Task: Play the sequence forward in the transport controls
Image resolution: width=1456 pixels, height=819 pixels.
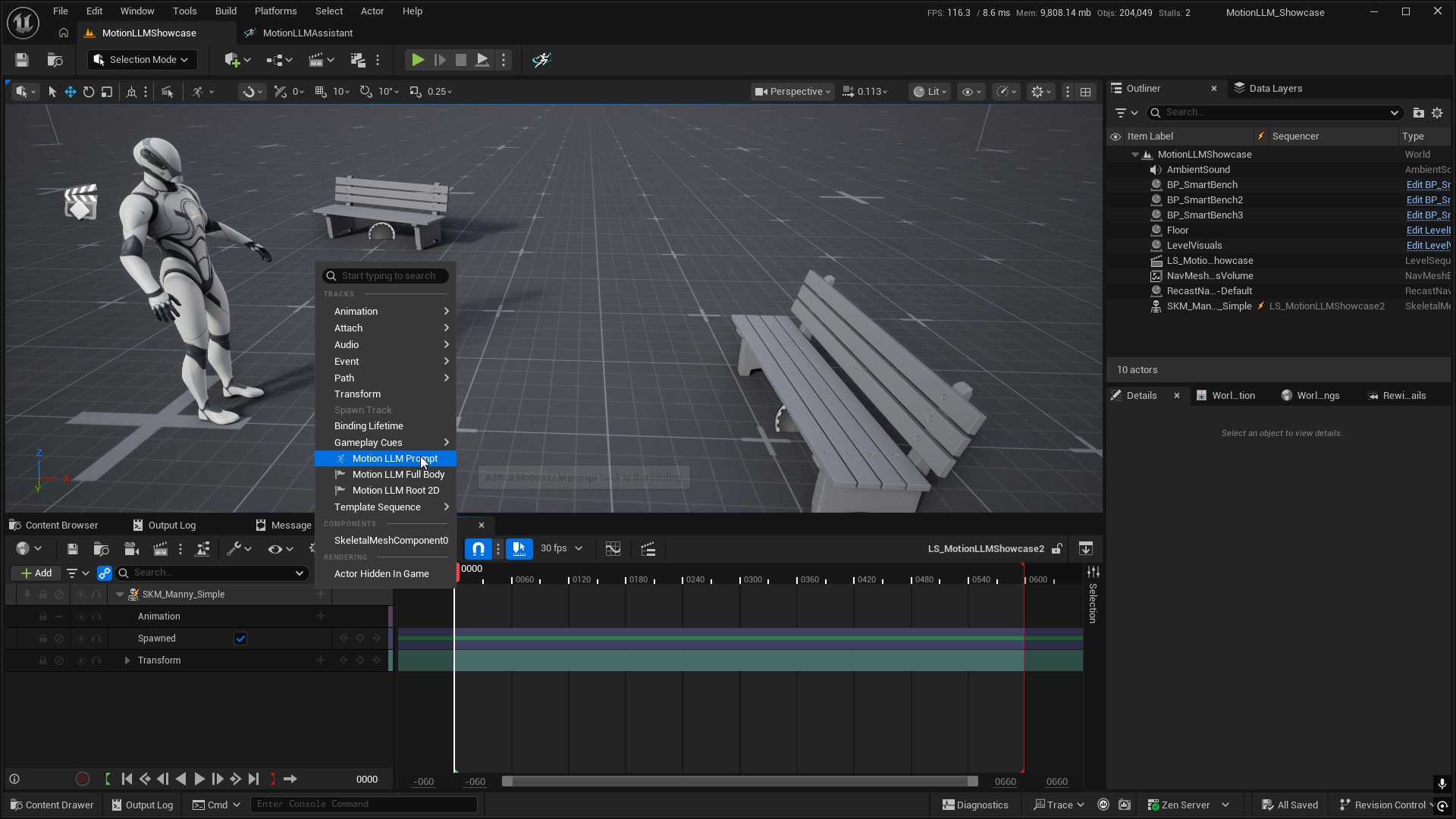Action: tap(199, 779)
